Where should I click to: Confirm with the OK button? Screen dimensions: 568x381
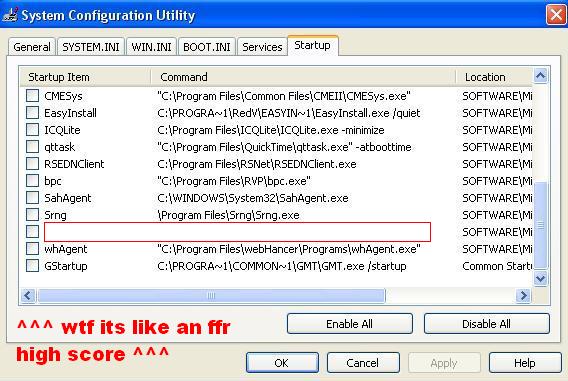click(x=282, y=363)
